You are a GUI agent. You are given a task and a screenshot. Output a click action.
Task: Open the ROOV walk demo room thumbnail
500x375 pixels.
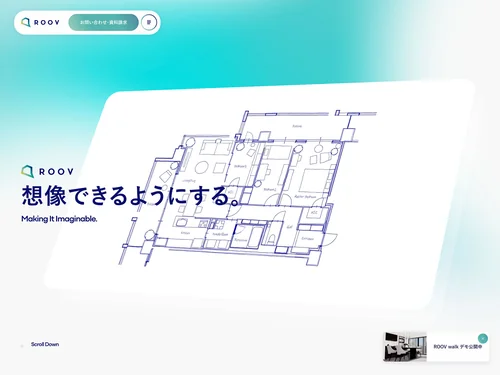pyautogui.click(x=405, y=347)
